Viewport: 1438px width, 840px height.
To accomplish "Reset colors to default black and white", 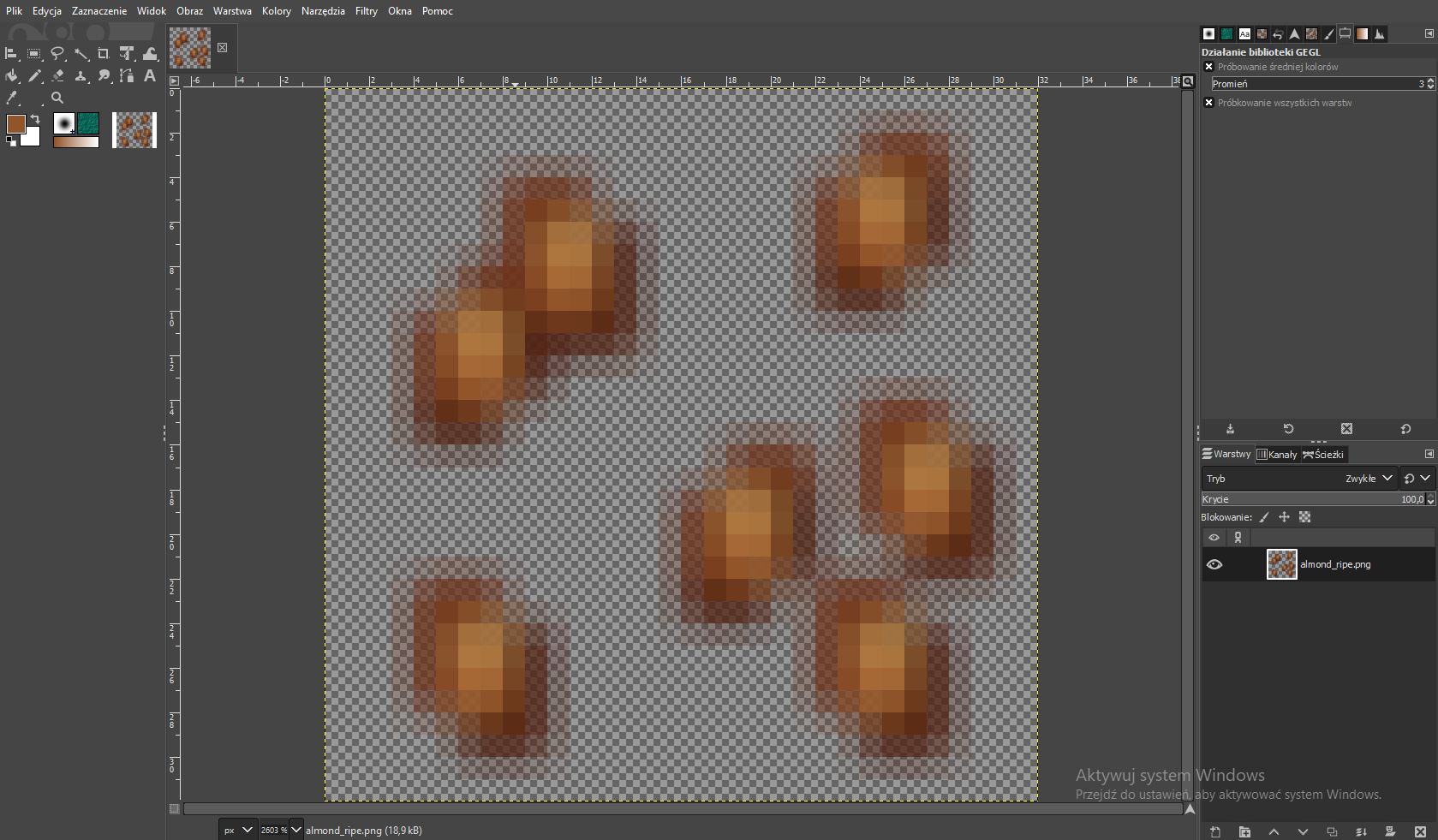I will (11, 142).
